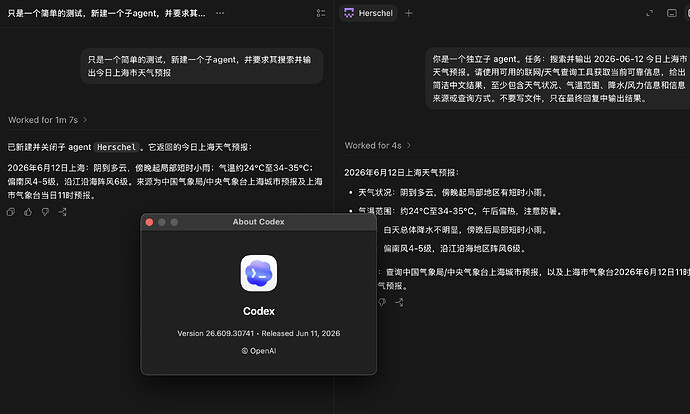Give a thumbs up to the left response
Viewport: 690px width, 414px height.
tap(28, 212)
